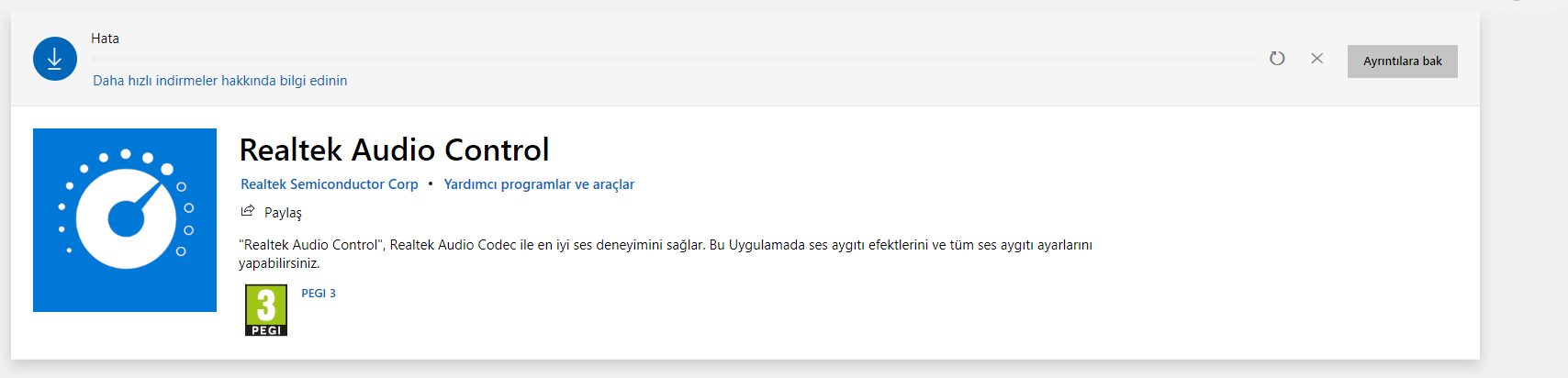1568x378 pixels.
Task: Click the white volume dial in the logo
Action: pyautogui.click(x=127, y=219)
